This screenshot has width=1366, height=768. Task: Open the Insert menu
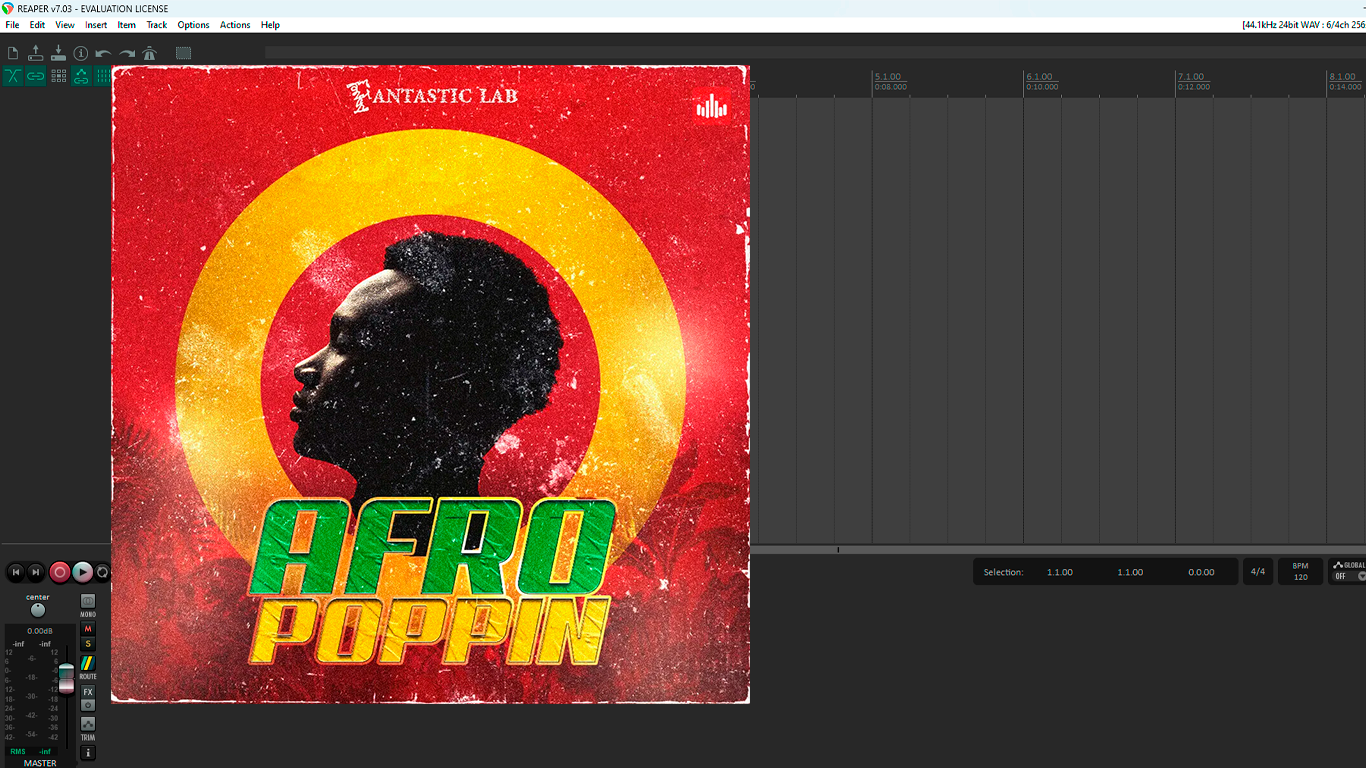click(x=96, y=25)
